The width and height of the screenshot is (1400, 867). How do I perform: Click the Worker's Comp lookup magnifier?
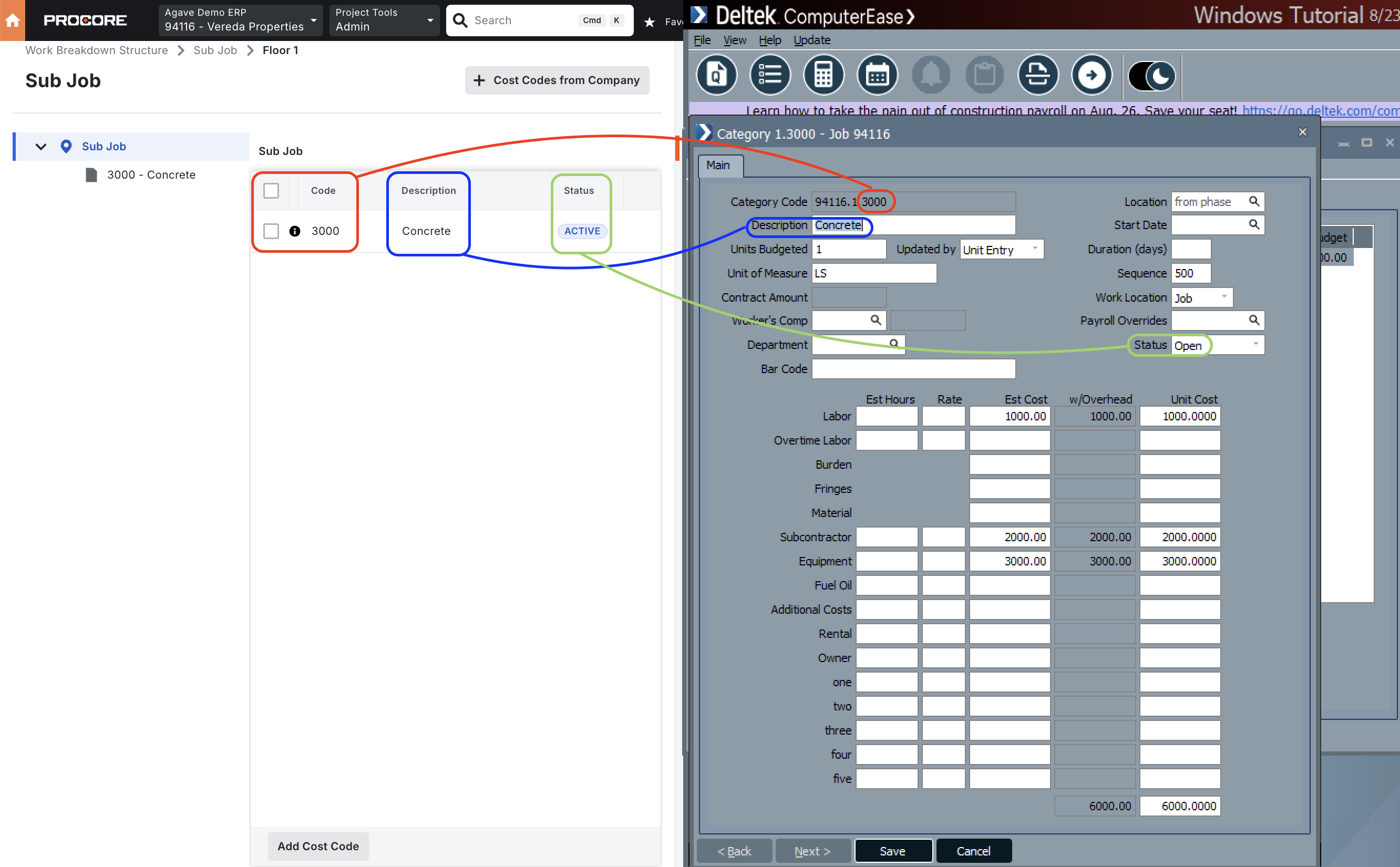point(876,320)
